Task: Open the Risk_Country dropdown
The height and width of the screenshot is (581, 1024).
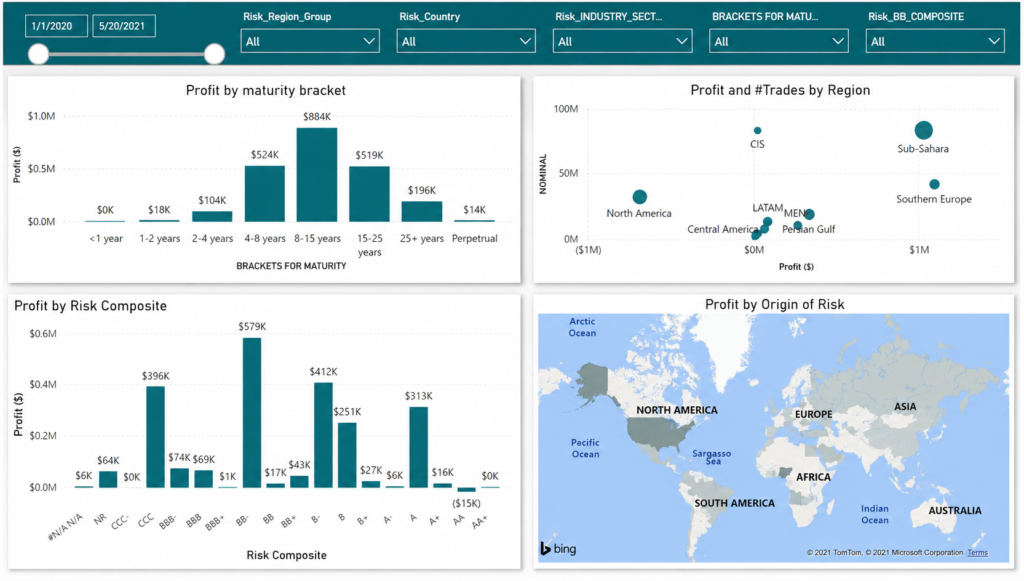Action: pyautogui.click(x=466, y=41)
